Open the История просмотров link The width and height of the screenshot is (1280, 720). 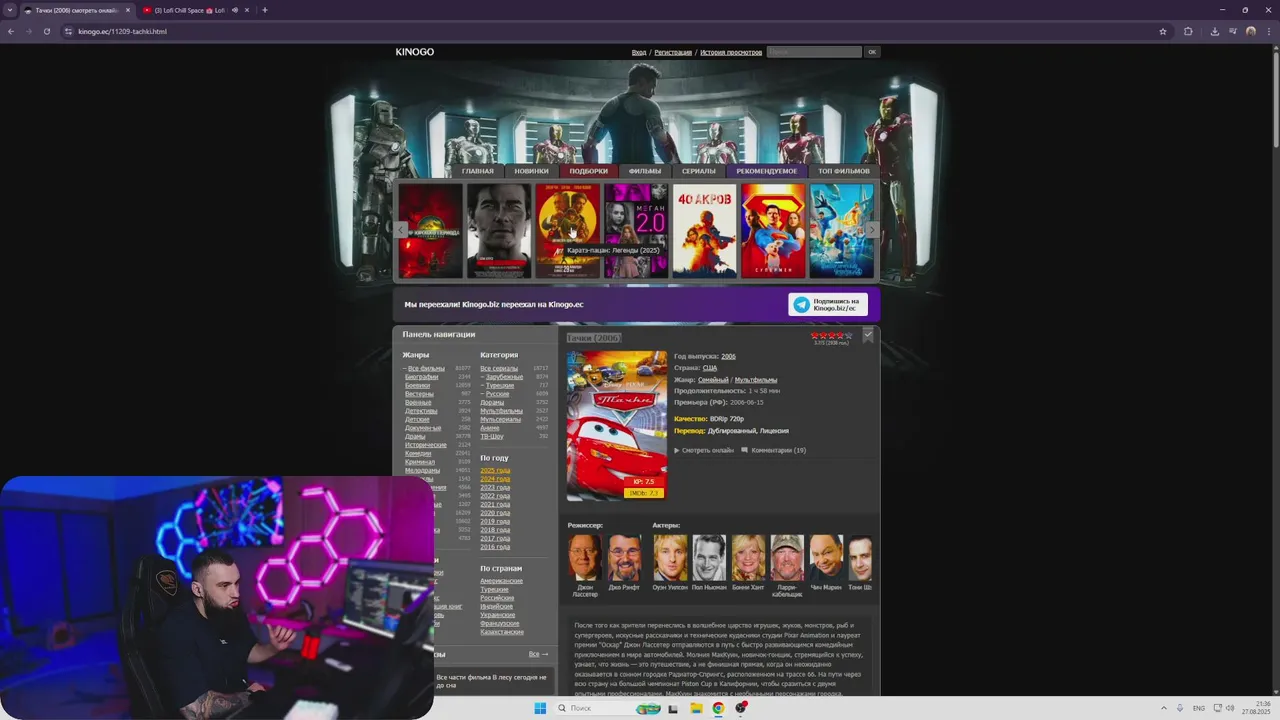point(731,52)
